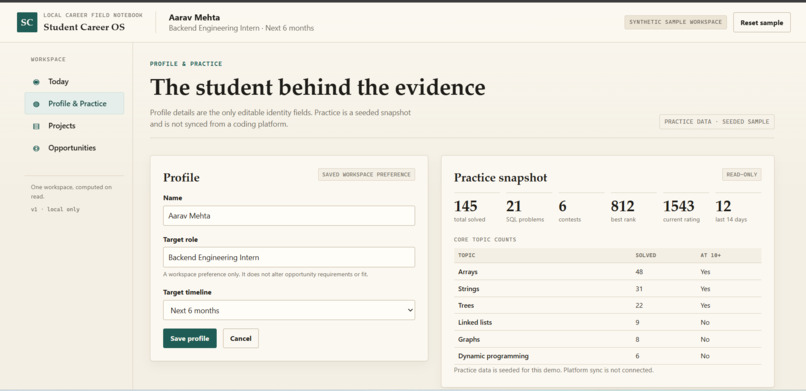Click the AT 10+ column header
This screenshot has width=806, height=391.
[710, 255]
